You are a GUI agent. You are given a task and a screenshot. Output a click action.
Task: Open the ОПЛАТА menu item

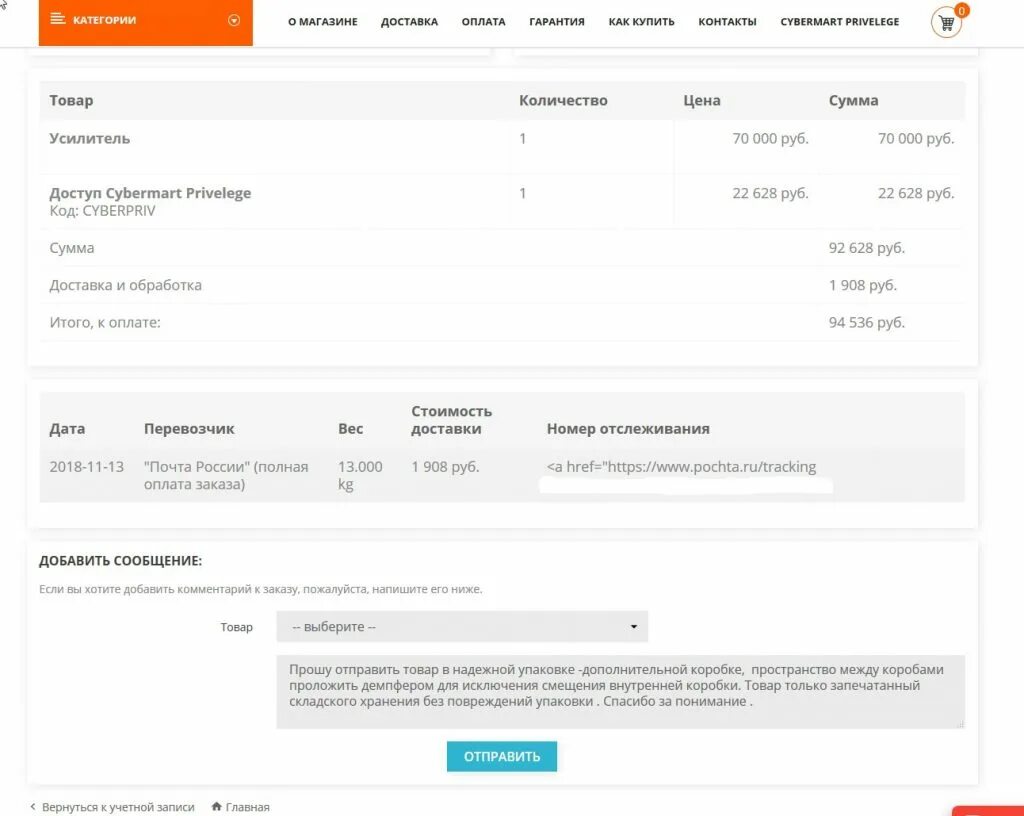pos(484,21)
